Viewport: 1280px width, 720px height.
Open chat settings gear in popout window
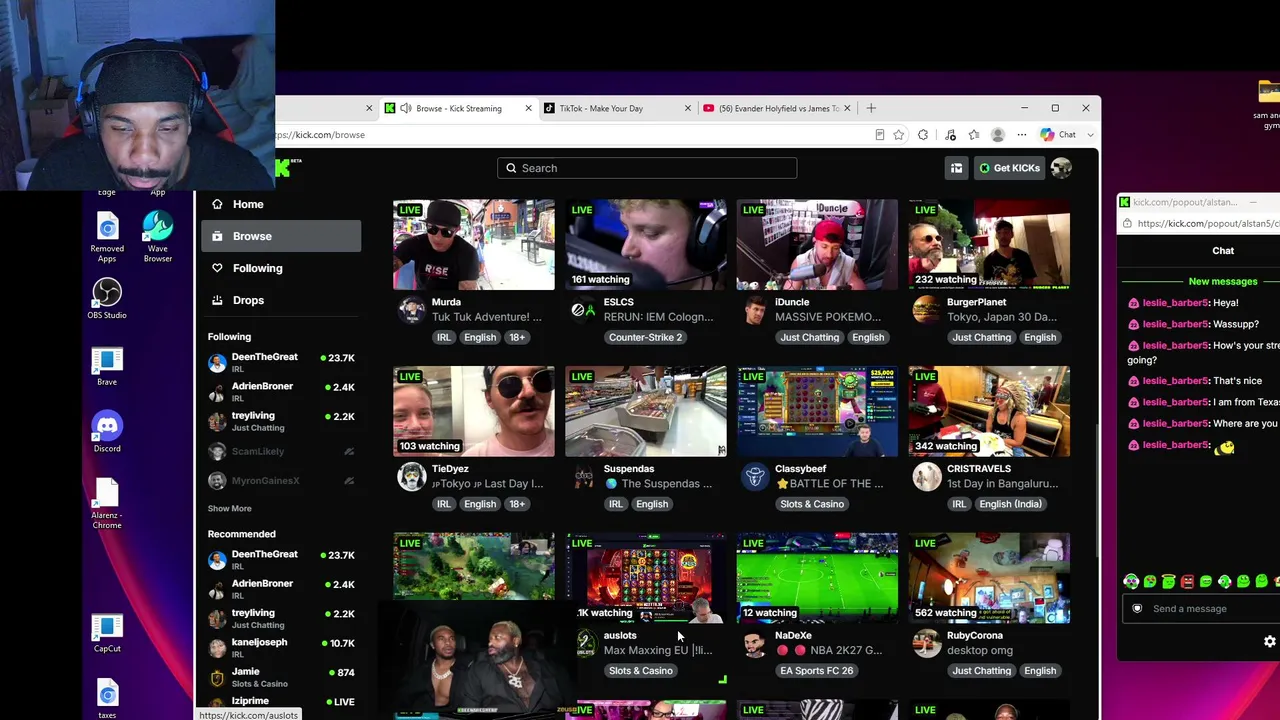point(1270,642)
